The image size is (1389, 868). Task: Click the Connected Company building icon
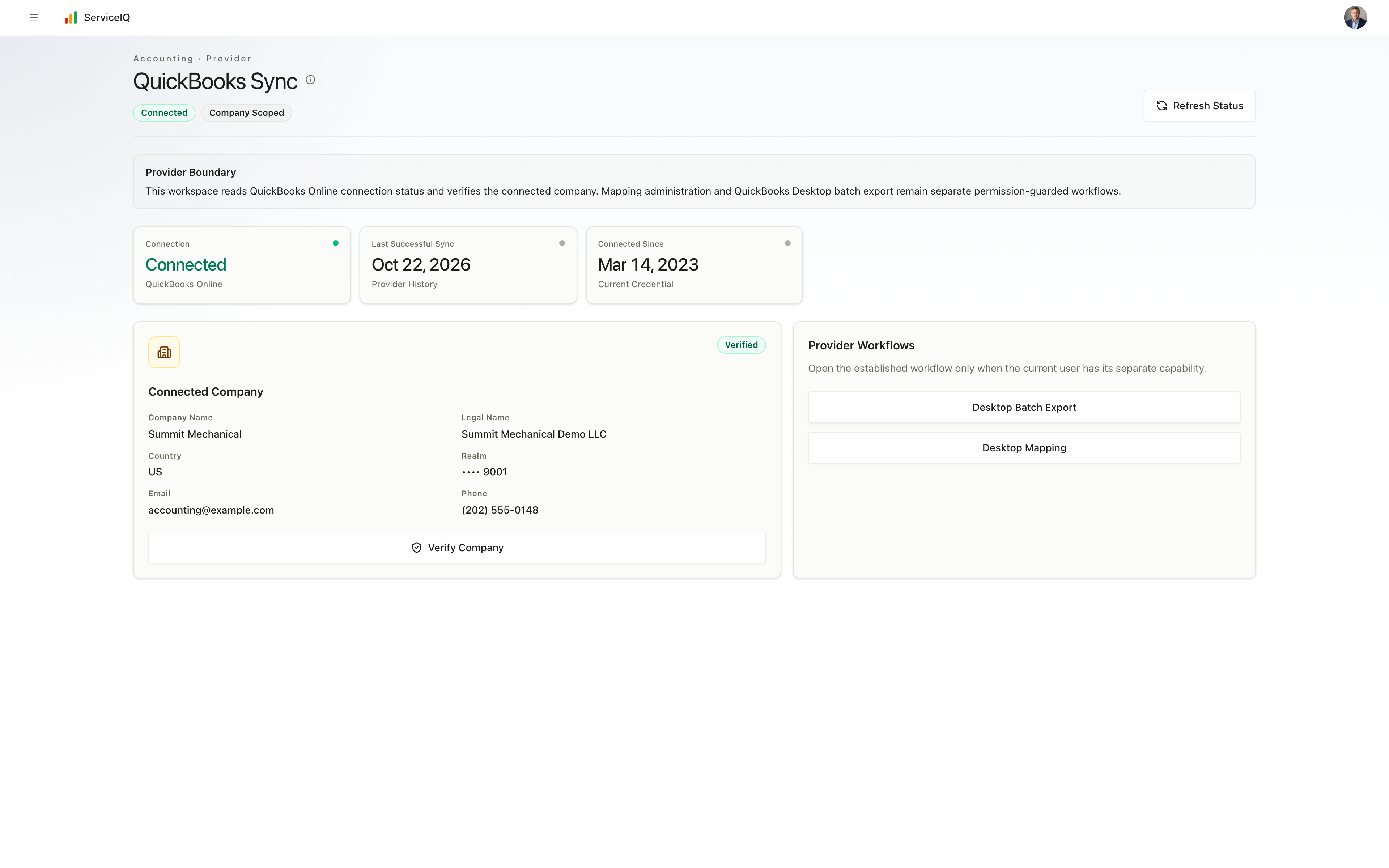click(164, 352)
